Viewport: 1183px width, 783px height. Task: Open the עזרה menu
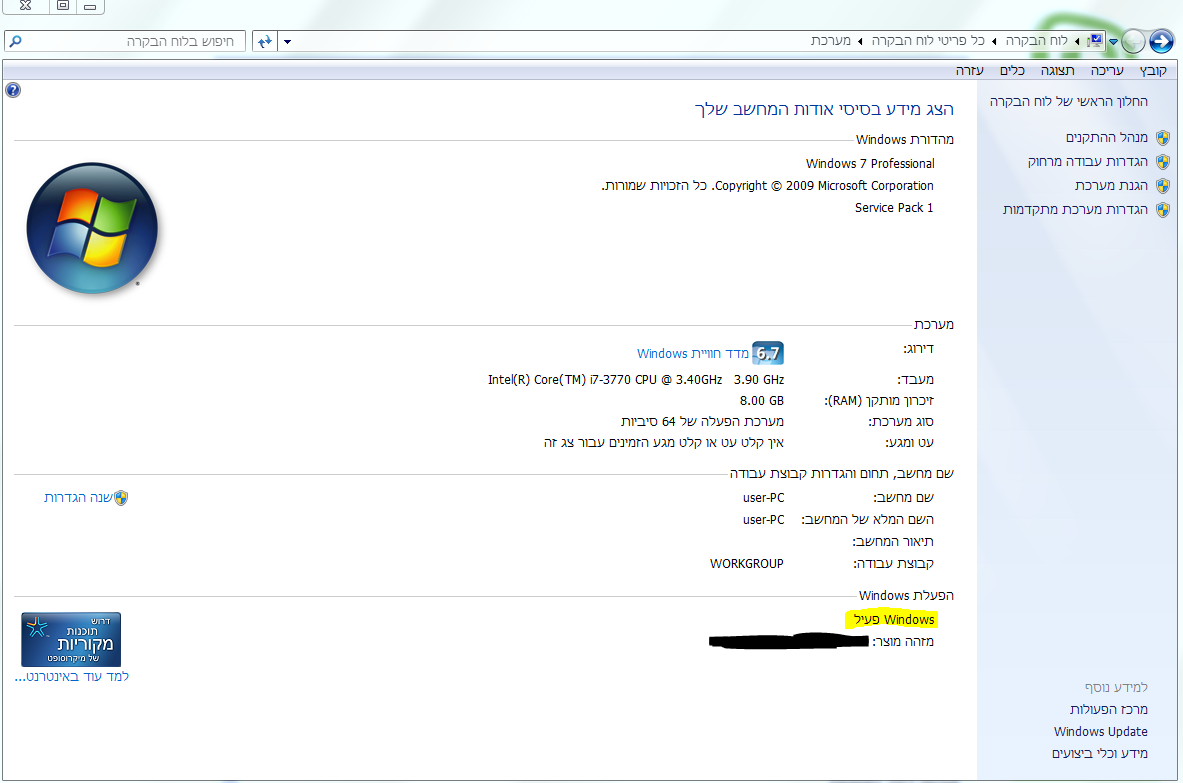click(969, 70)
